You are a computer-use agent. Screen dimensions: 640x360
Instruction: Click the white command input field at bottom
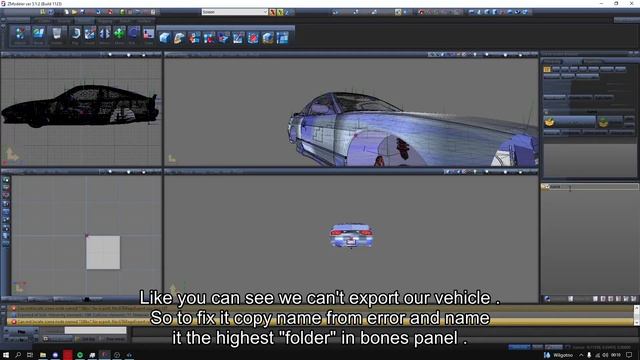click(96, 330)
